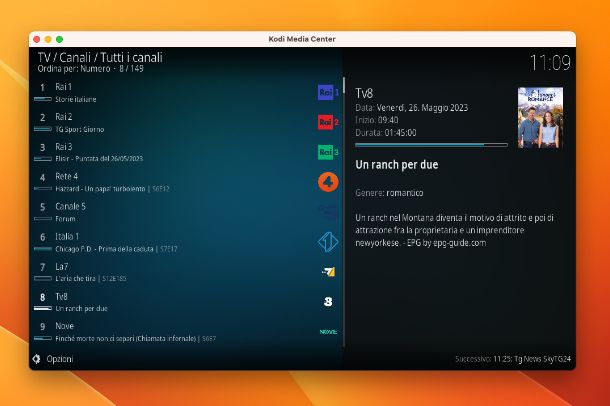Click the Successivo 11:25 Tg News SkyTG24 text
The image size is (610, 406).
(513, 359)
